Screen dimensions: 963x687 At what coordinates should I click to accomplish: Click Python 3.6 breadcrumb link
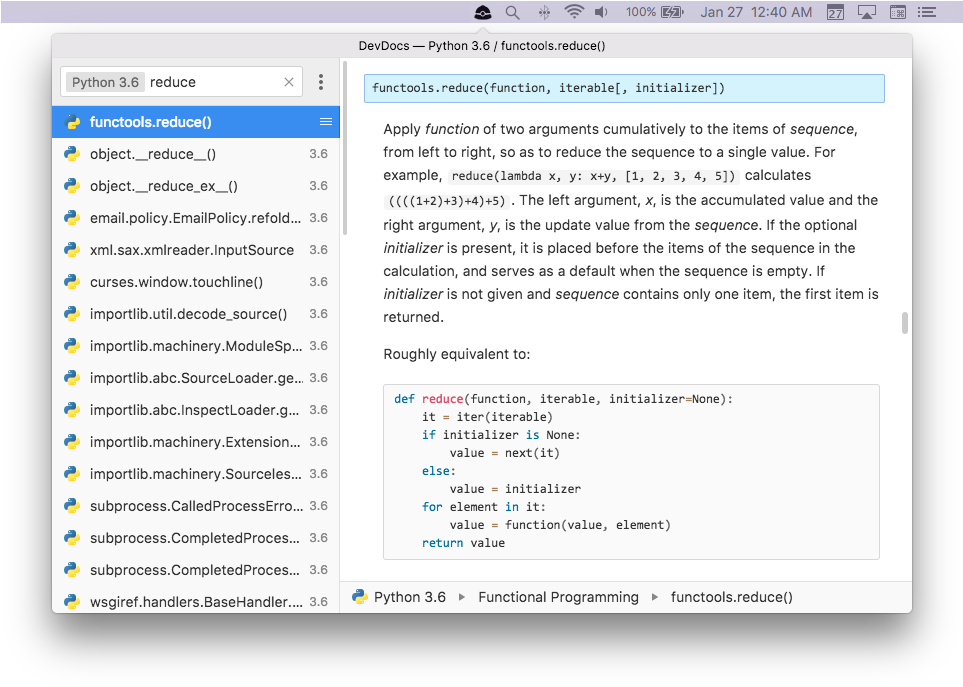[410, 597]
